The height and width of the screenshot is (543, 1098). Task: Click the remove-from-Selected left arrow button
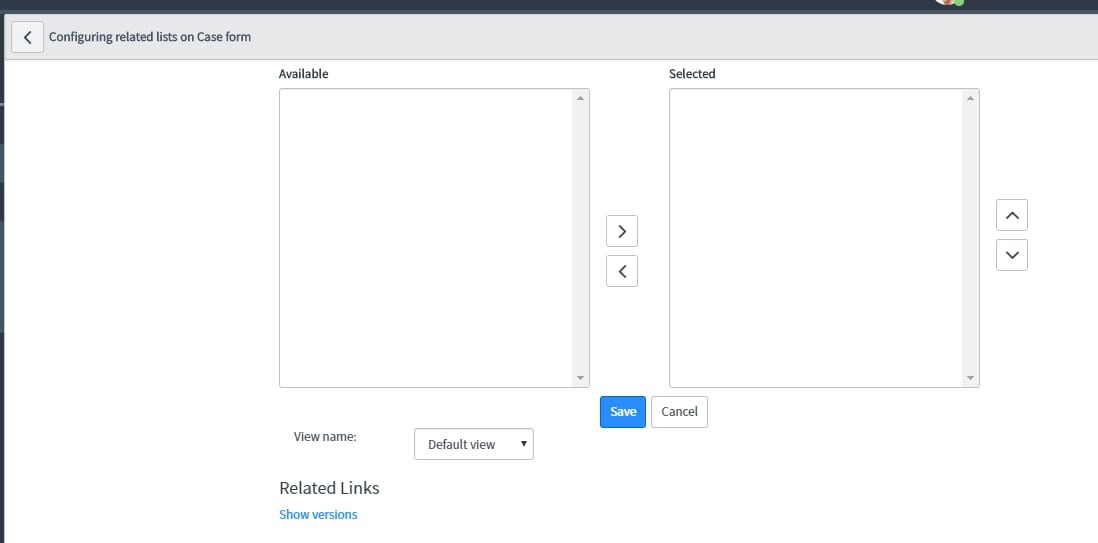(x=622, y=271)
